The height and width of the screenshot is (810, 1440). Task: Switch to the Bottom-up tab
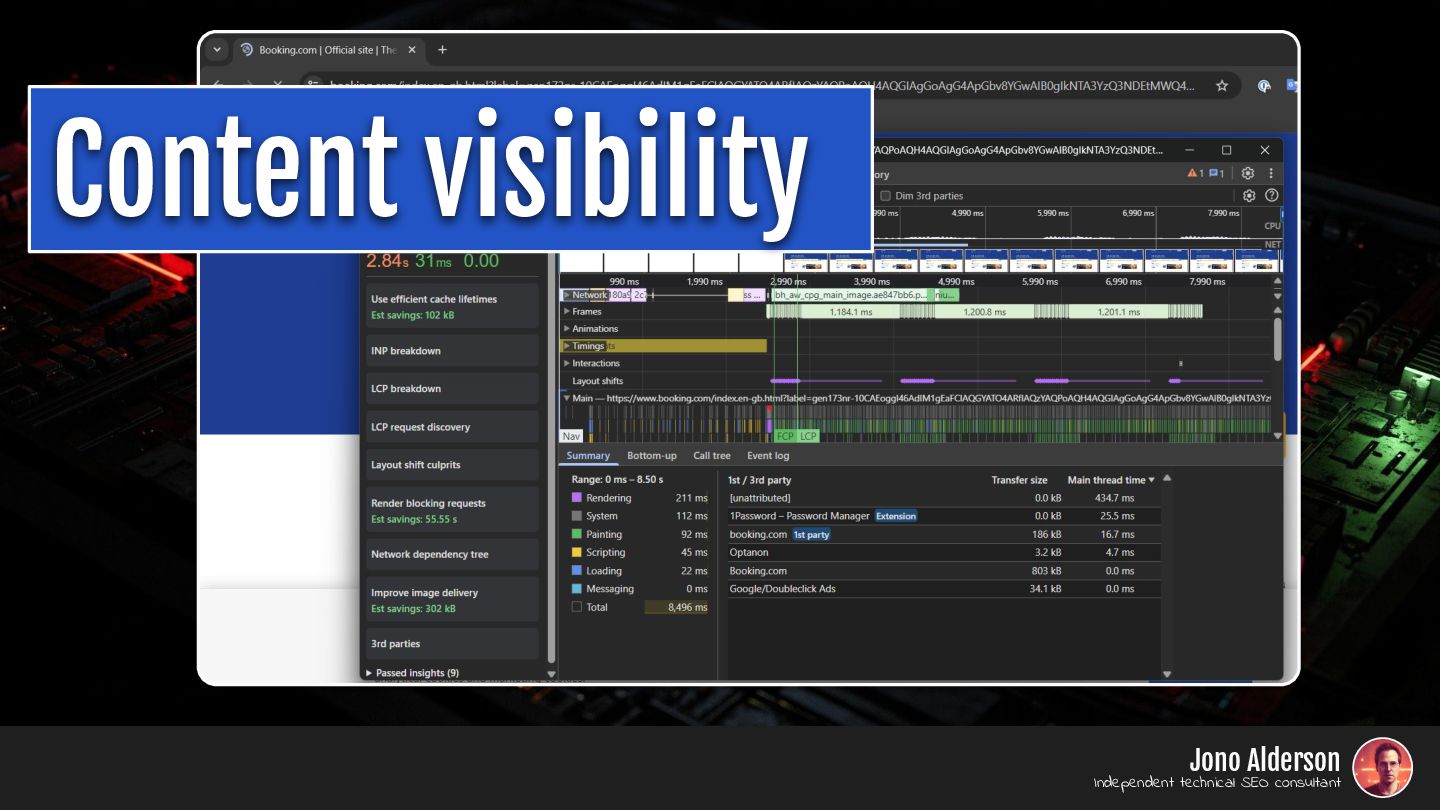[652, 456]
